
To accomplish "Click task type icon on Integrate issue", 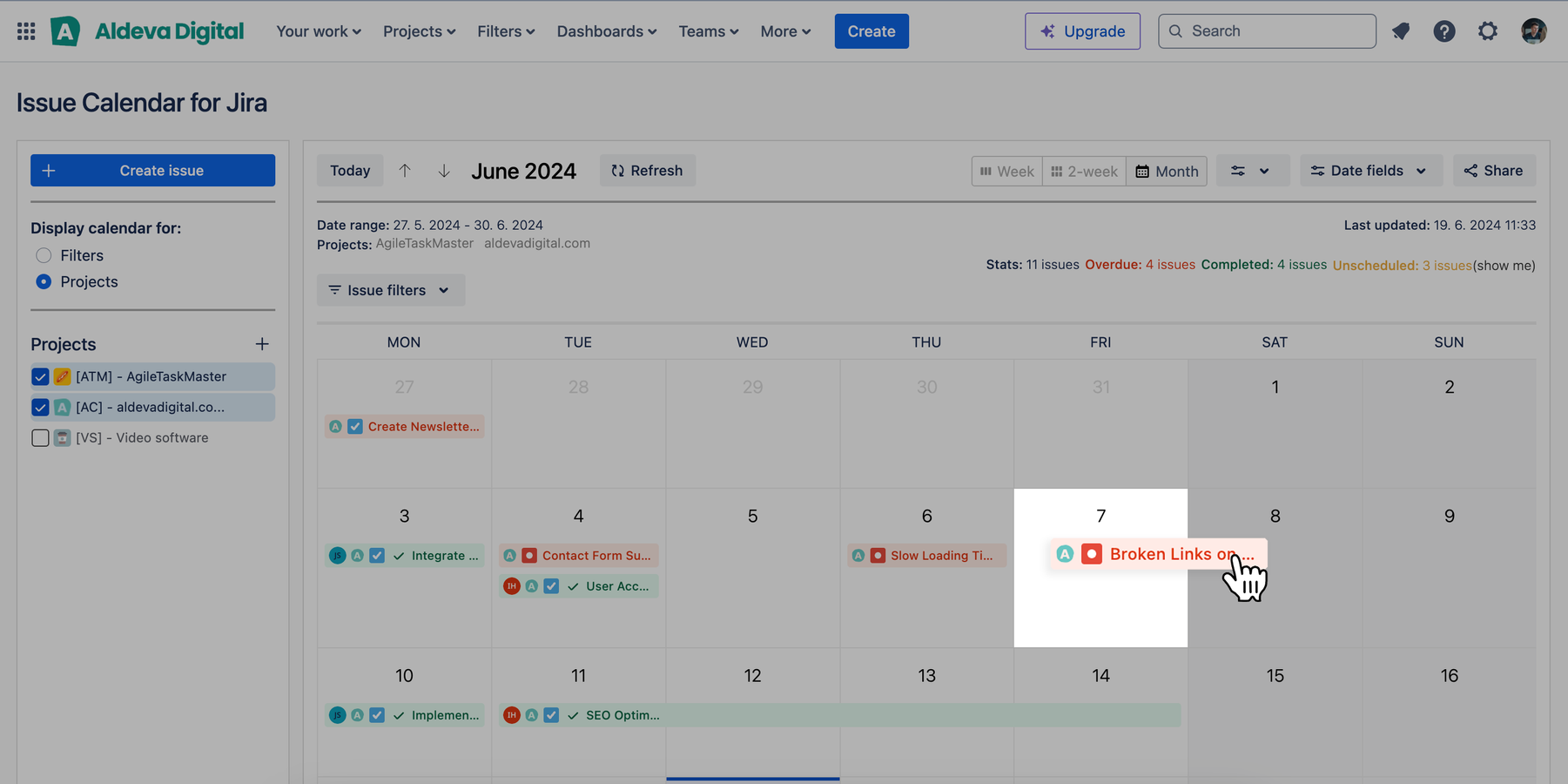I will pyautogui.click(x=377, y=556).
